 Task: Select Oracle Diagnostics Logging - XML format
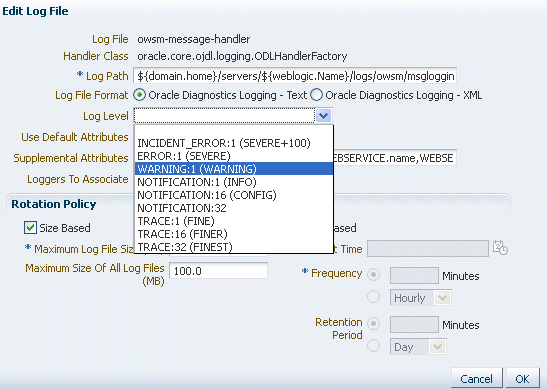[316, 95]
